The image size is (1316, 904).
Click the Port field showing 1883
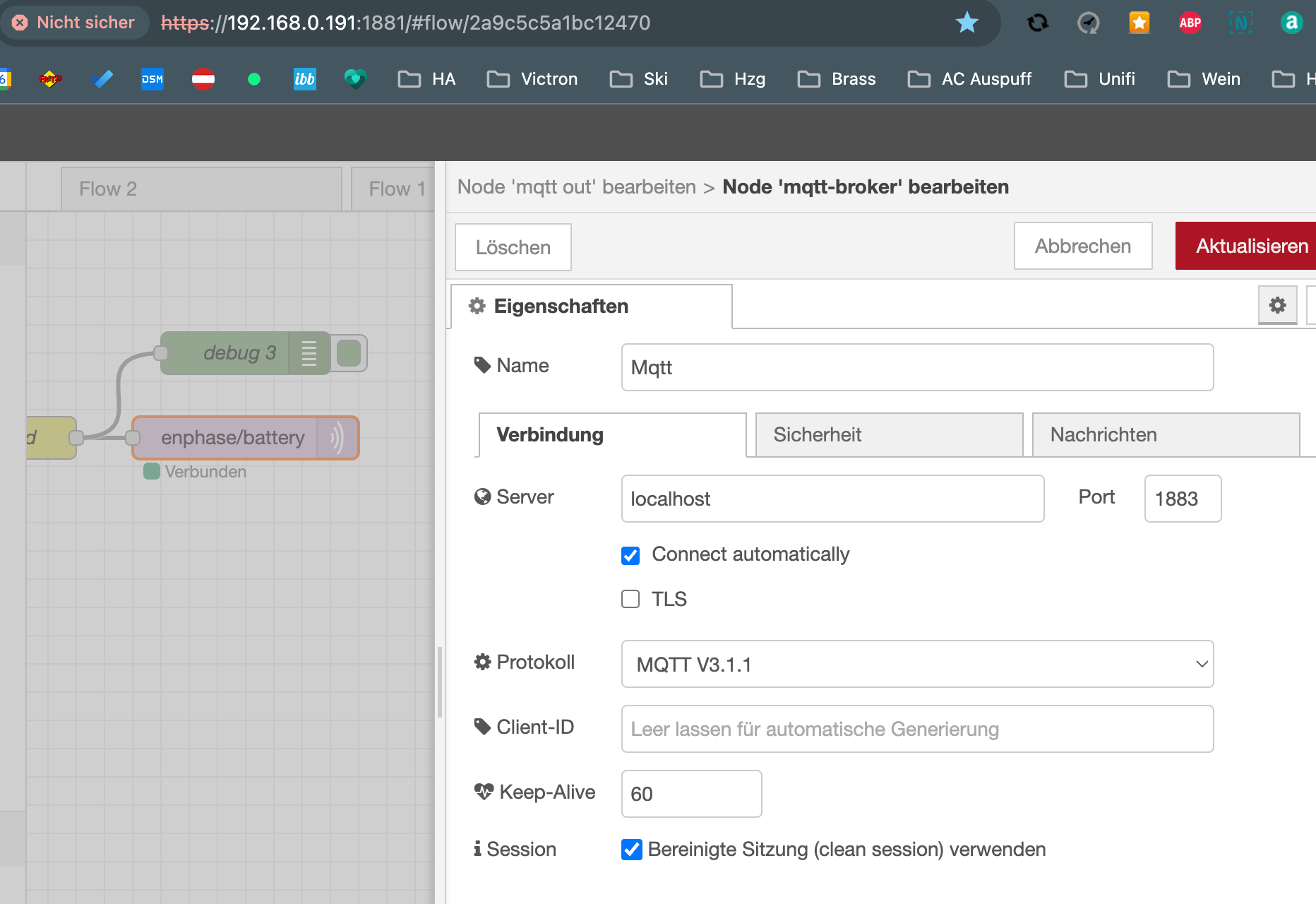pos(1183,499)
